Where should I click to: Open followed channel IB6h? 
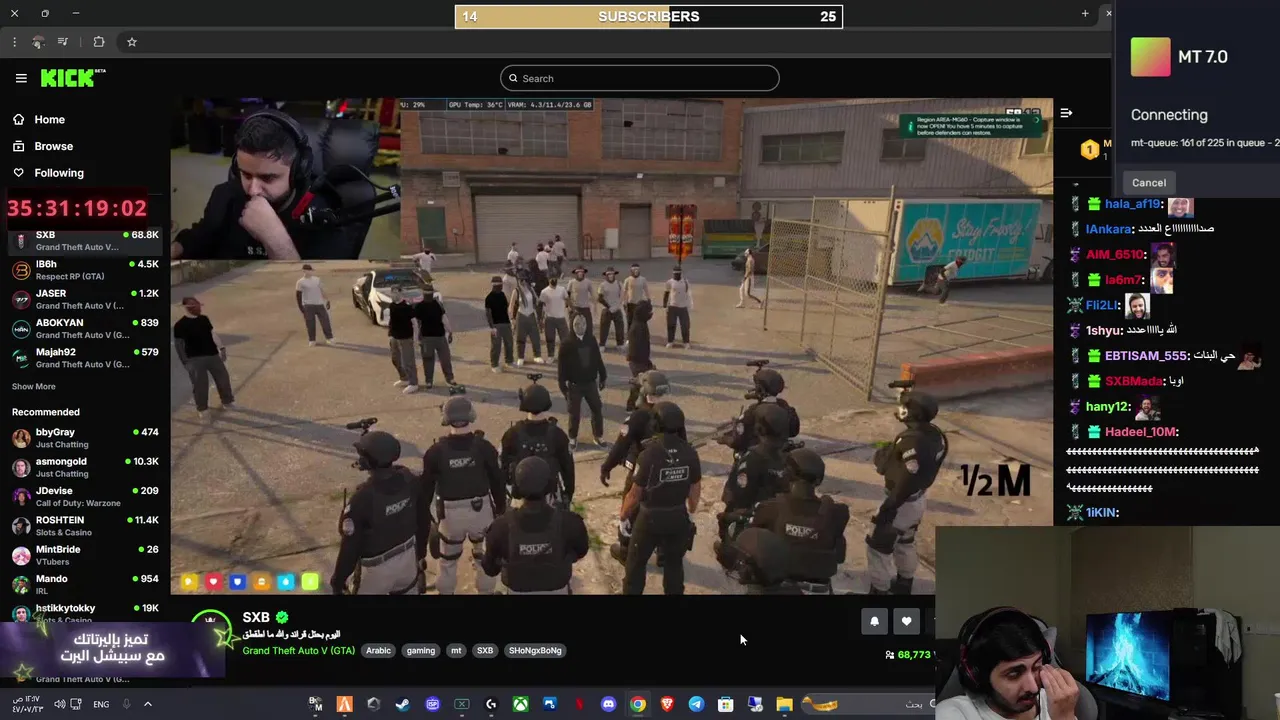click(85, 270)
